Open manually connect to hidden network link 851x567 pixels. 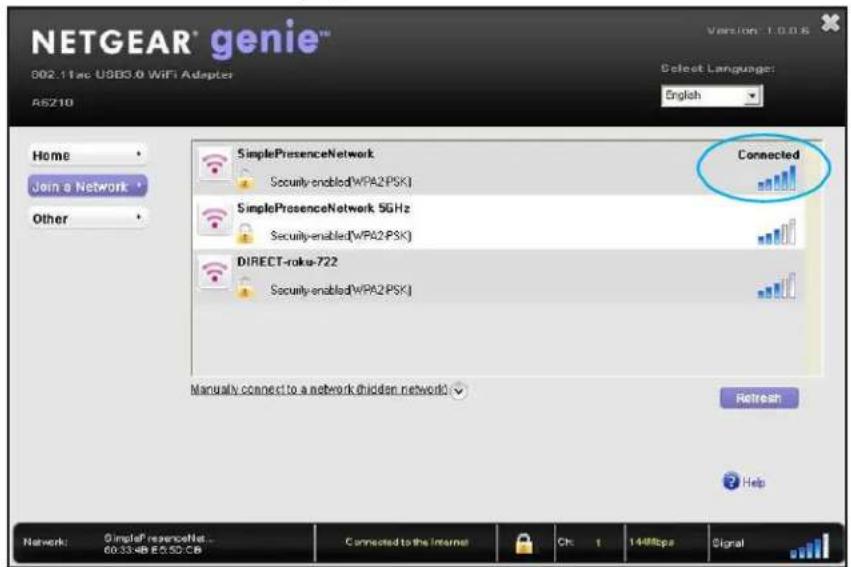tap(319, 389)
